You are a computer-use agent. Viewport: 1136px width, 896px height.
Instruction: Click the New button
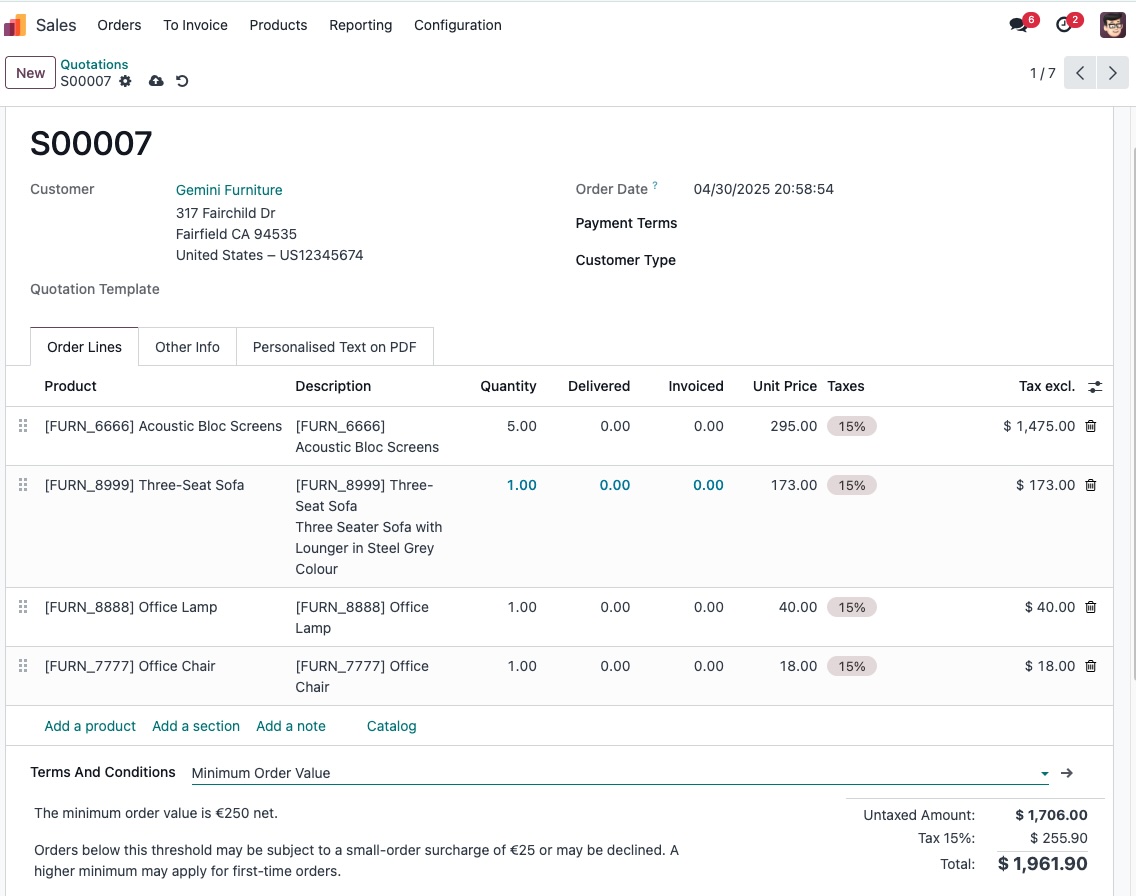[30, 73]
